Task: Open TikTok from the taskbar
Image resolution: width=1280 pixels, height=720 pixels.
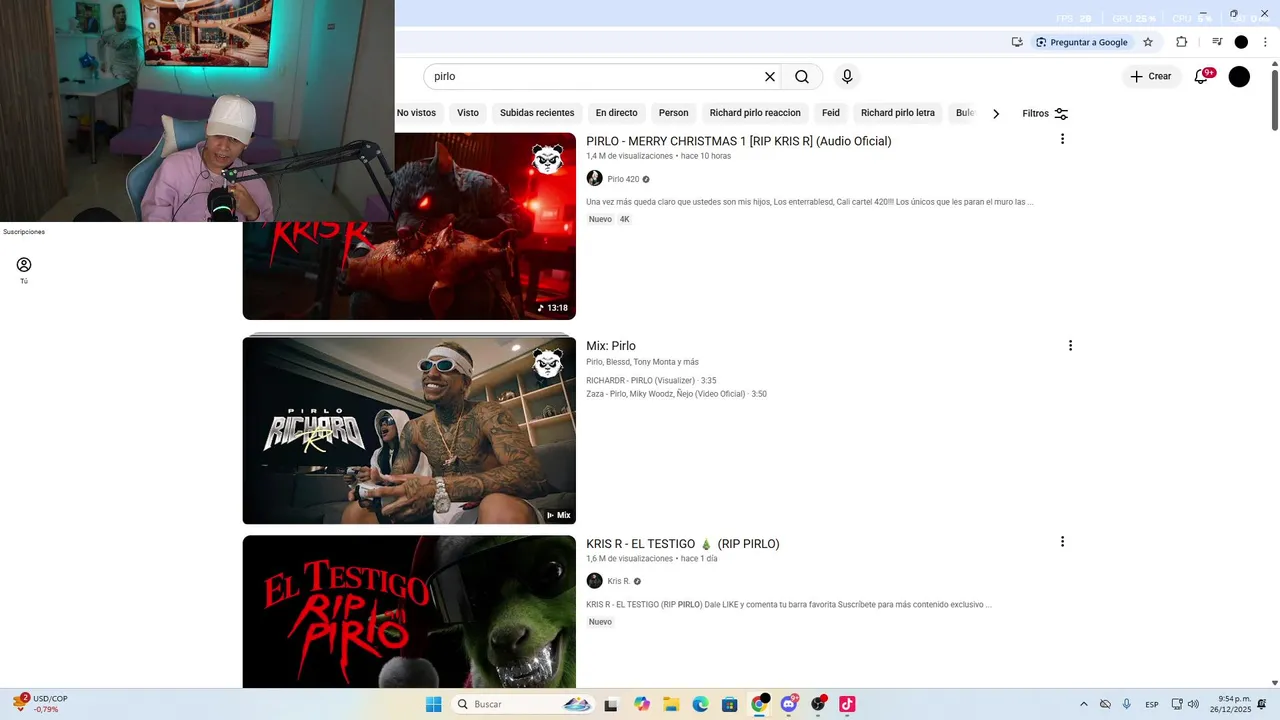Action: point(847,704)
